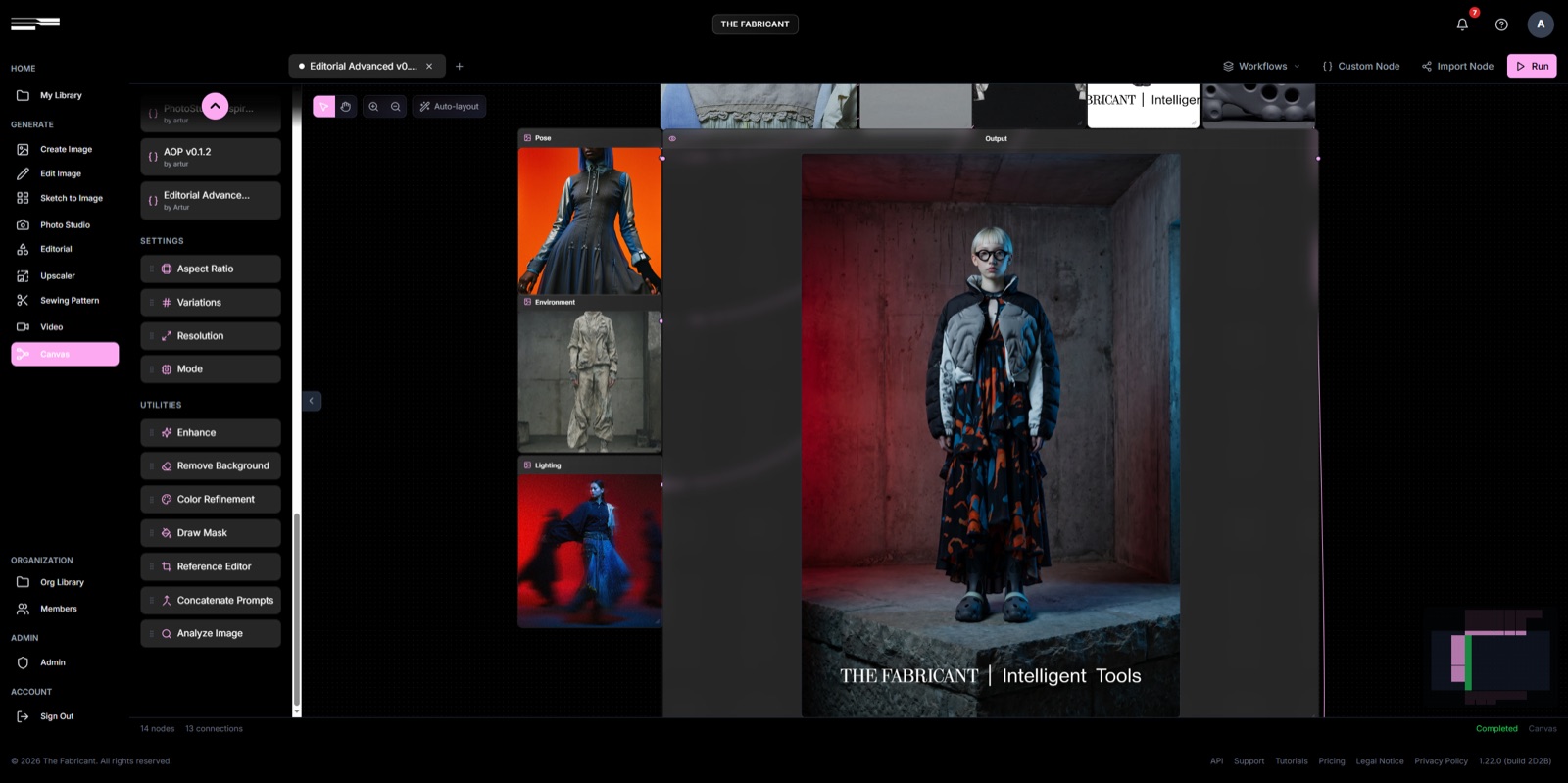Add the Draw Mask node
This screenshot has height=783, width=1568.
coord(211,533)
